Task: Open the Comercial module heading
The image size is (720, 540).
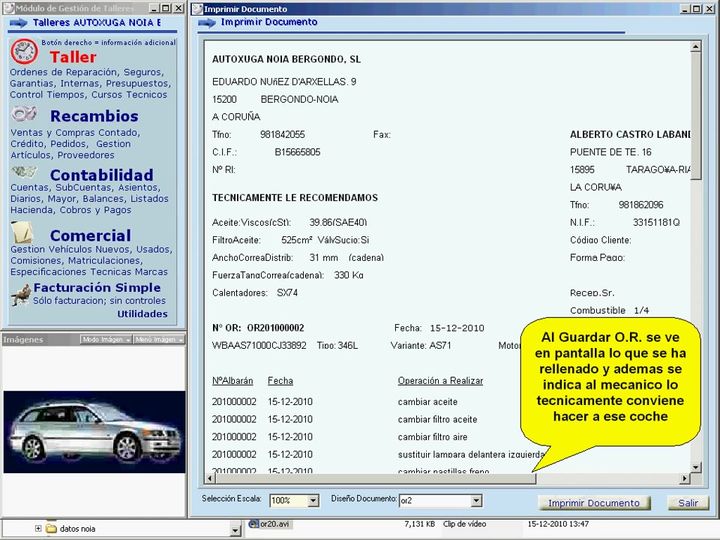Action: 90,236
